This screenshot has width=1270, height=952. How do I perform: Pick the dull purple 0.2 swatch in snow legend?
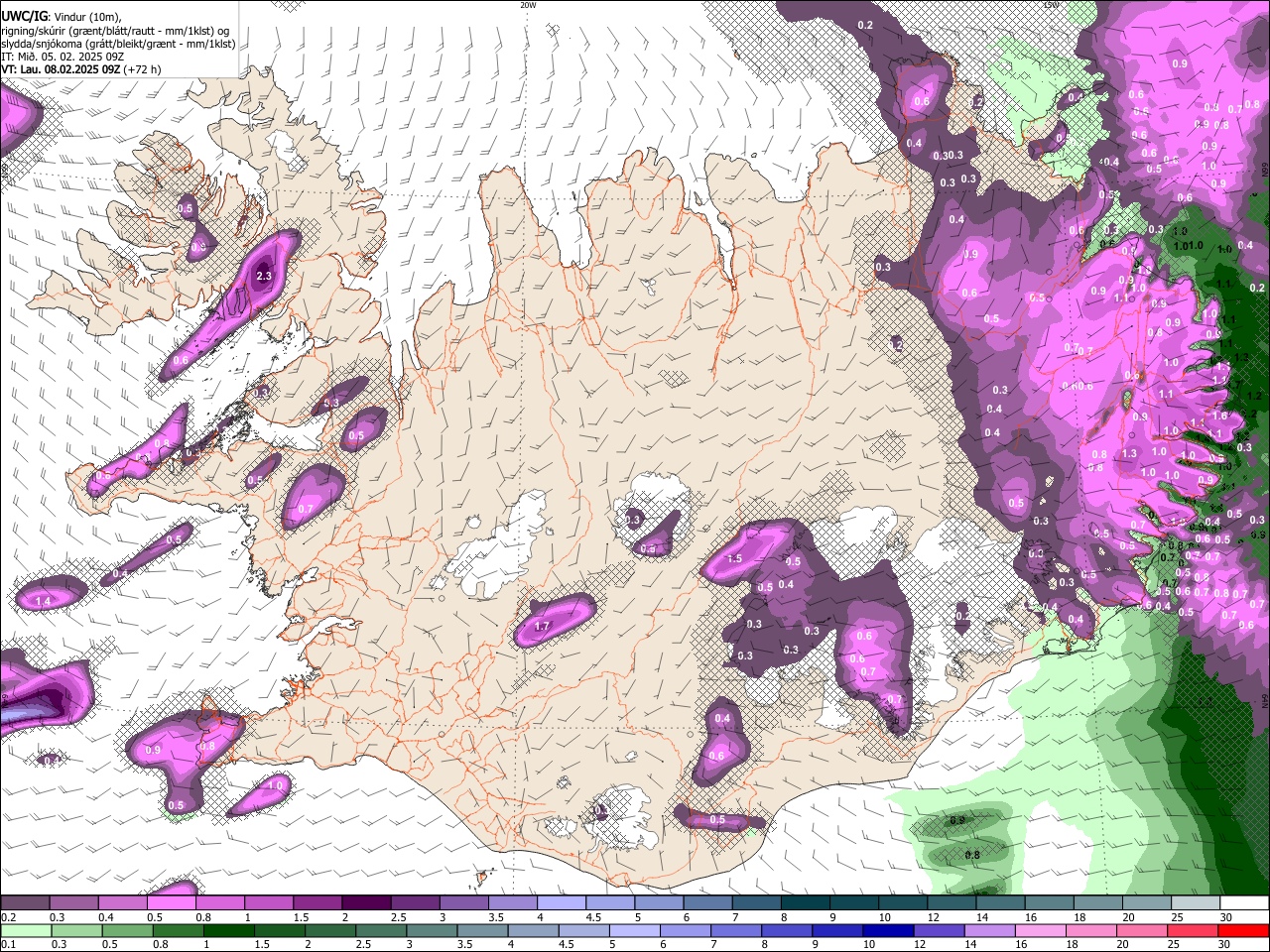pyautogui.click(x=25, y=903)
